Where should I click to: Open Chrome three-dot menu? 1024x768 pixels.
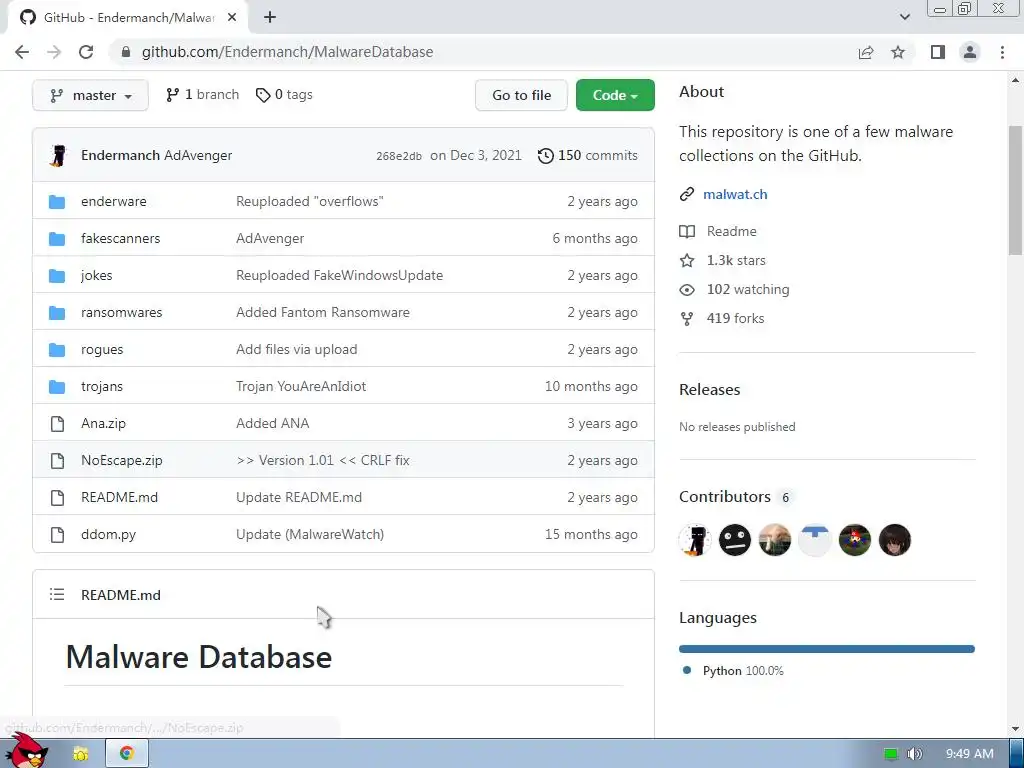coord(1002,52)
